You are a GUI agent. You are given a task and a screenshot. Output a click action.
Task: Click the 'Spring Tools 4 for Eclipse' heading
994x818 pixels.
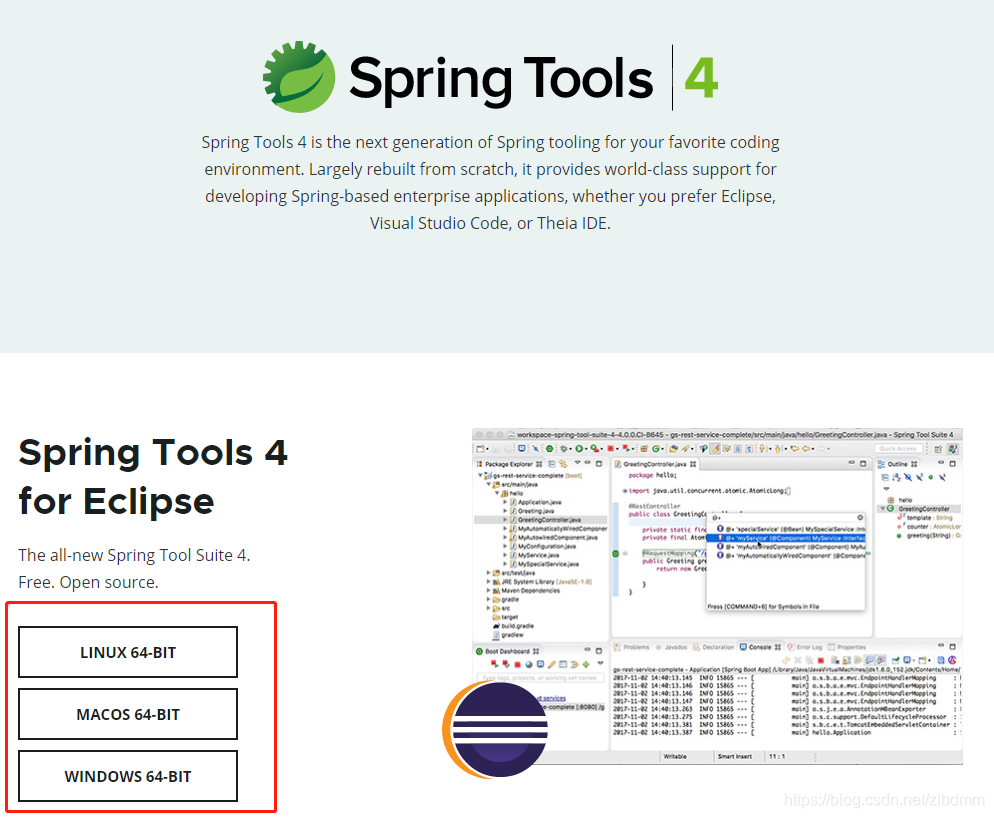(153, 477)
